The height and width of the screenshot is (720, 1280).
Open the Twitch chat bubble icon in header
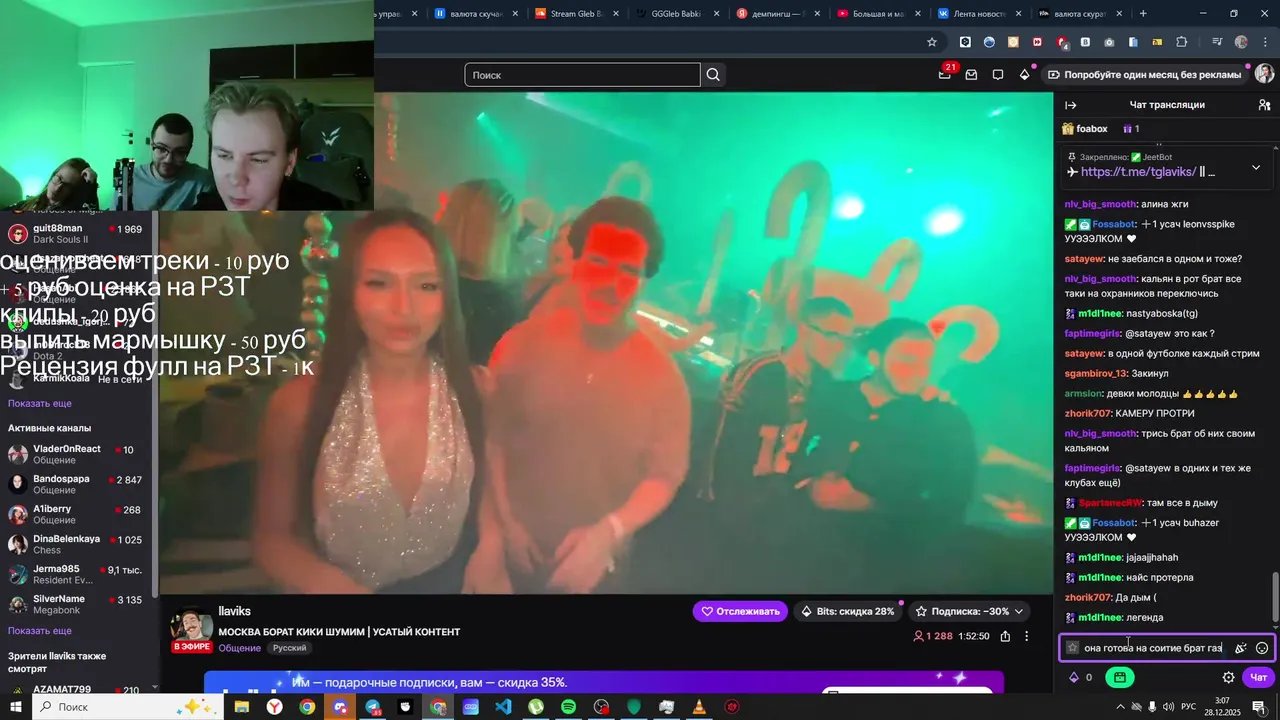(998, 75)
